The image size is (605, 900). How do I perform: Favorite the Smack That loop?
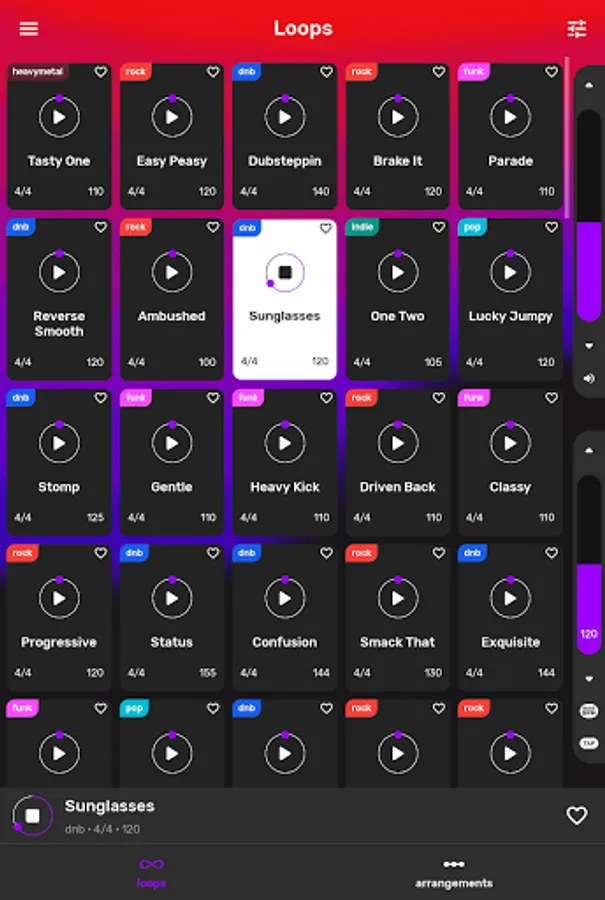point(439,553)
